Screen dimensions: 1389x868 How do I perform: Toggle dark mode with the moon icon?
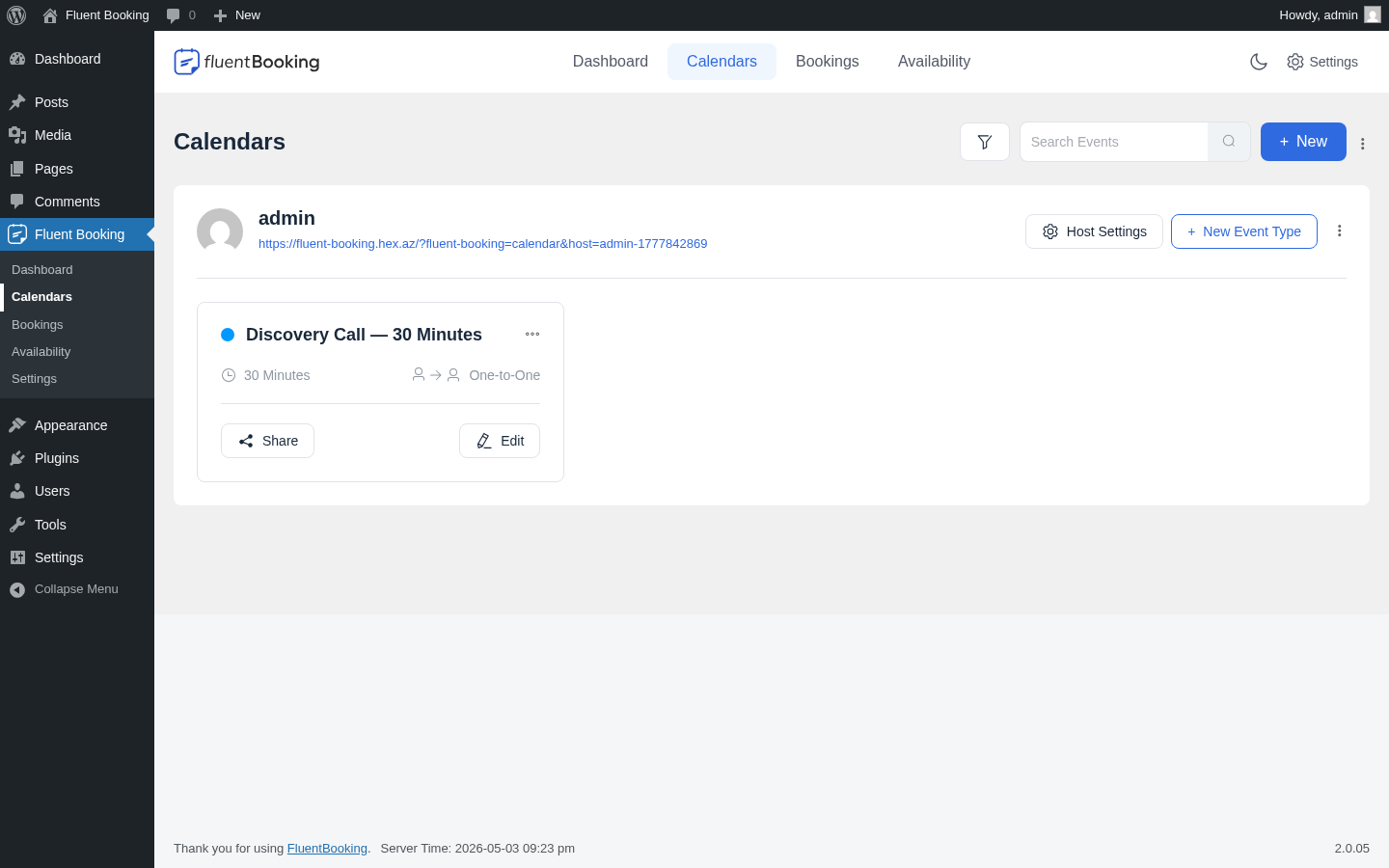(x=1259, y=62)
